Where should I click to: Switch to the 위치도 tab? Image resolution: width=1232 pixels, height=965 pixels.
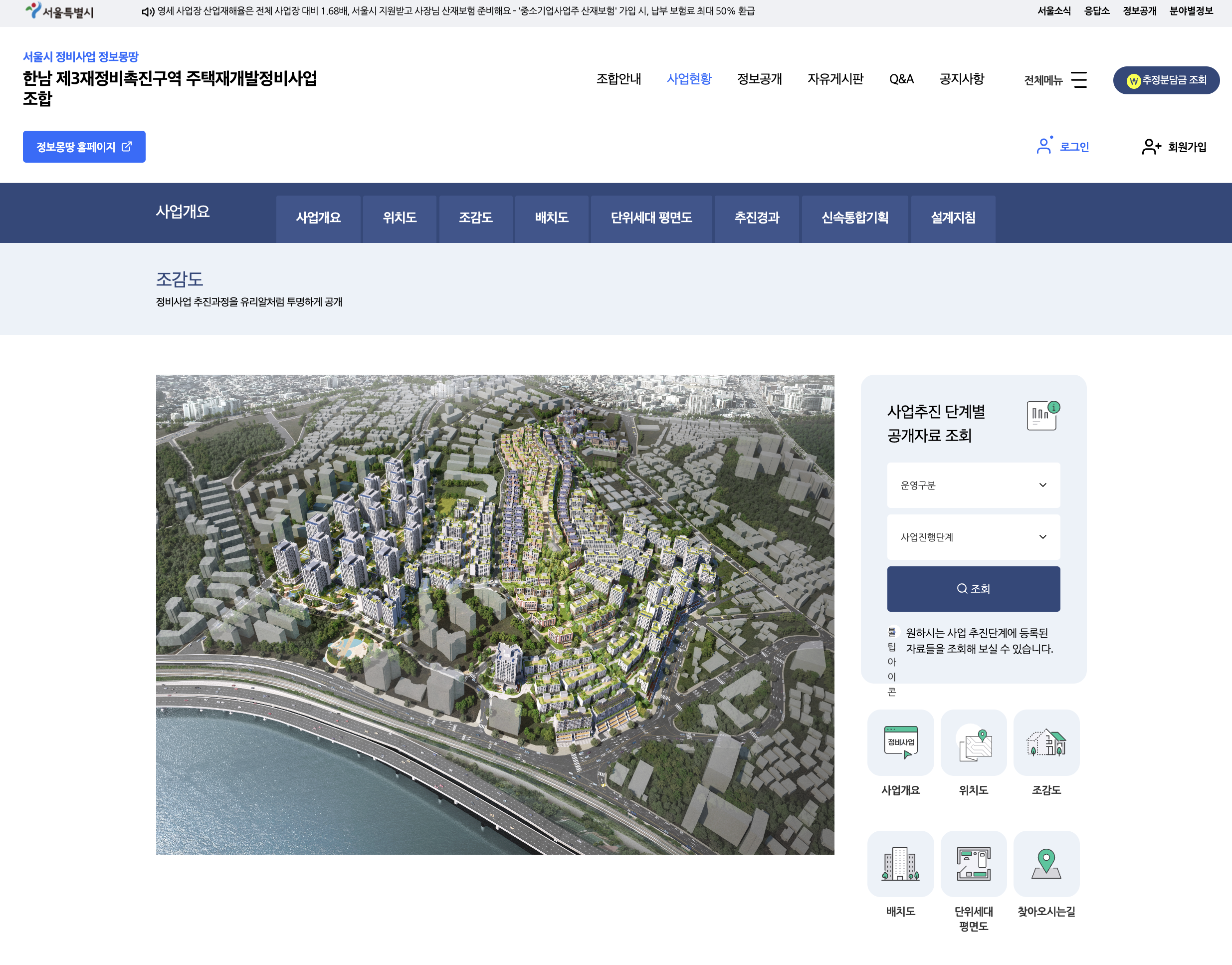pyautogui.click(x=399, y=218)
